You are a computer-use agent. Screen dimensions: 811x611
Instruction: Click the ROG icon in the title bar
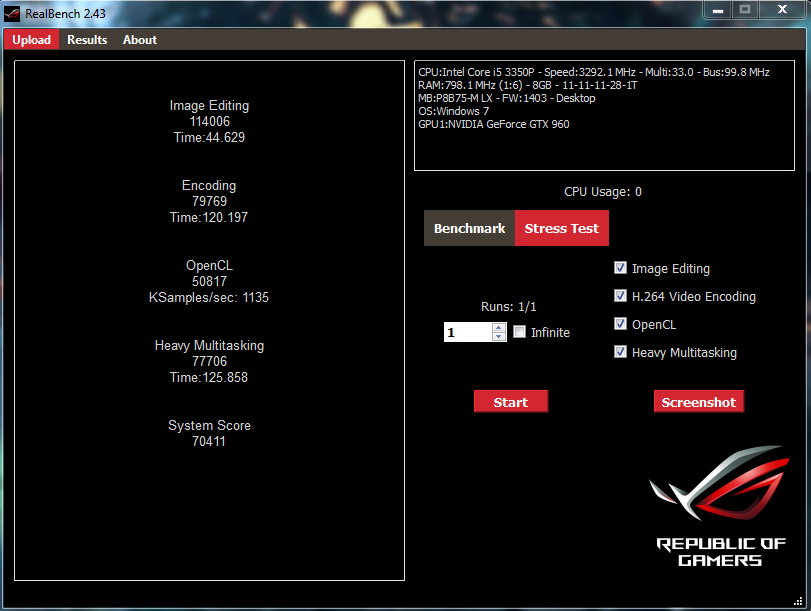click(12, 14)
